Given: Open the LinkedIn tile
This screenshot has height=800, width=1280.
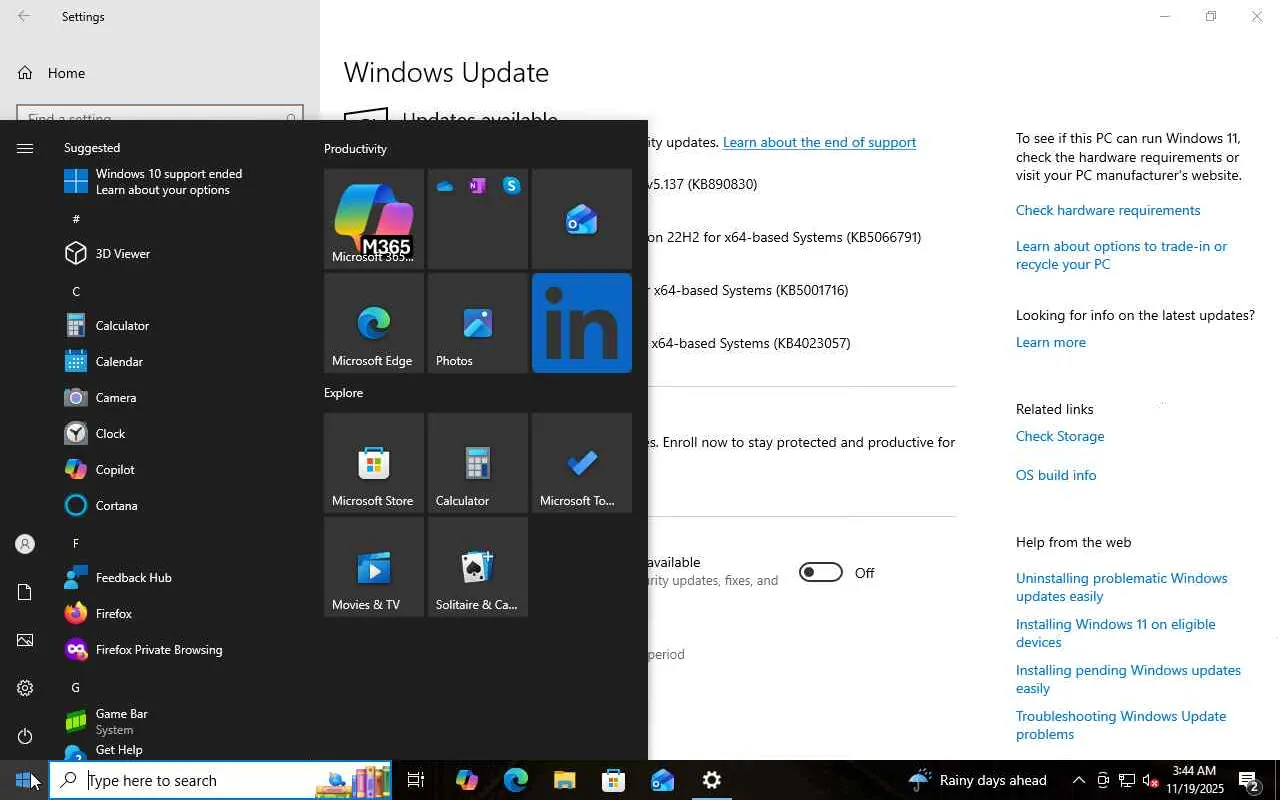Looking at the screenshot, I should tap(582, 323).
